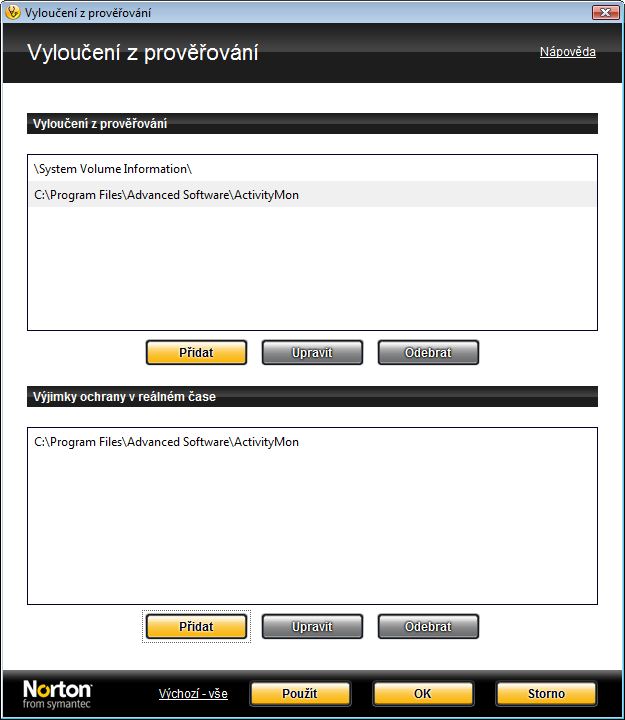Confirm the dialog with the OK button
This screenshot has width=625, height=720.
pyautogui.click(x=423, y=694)
